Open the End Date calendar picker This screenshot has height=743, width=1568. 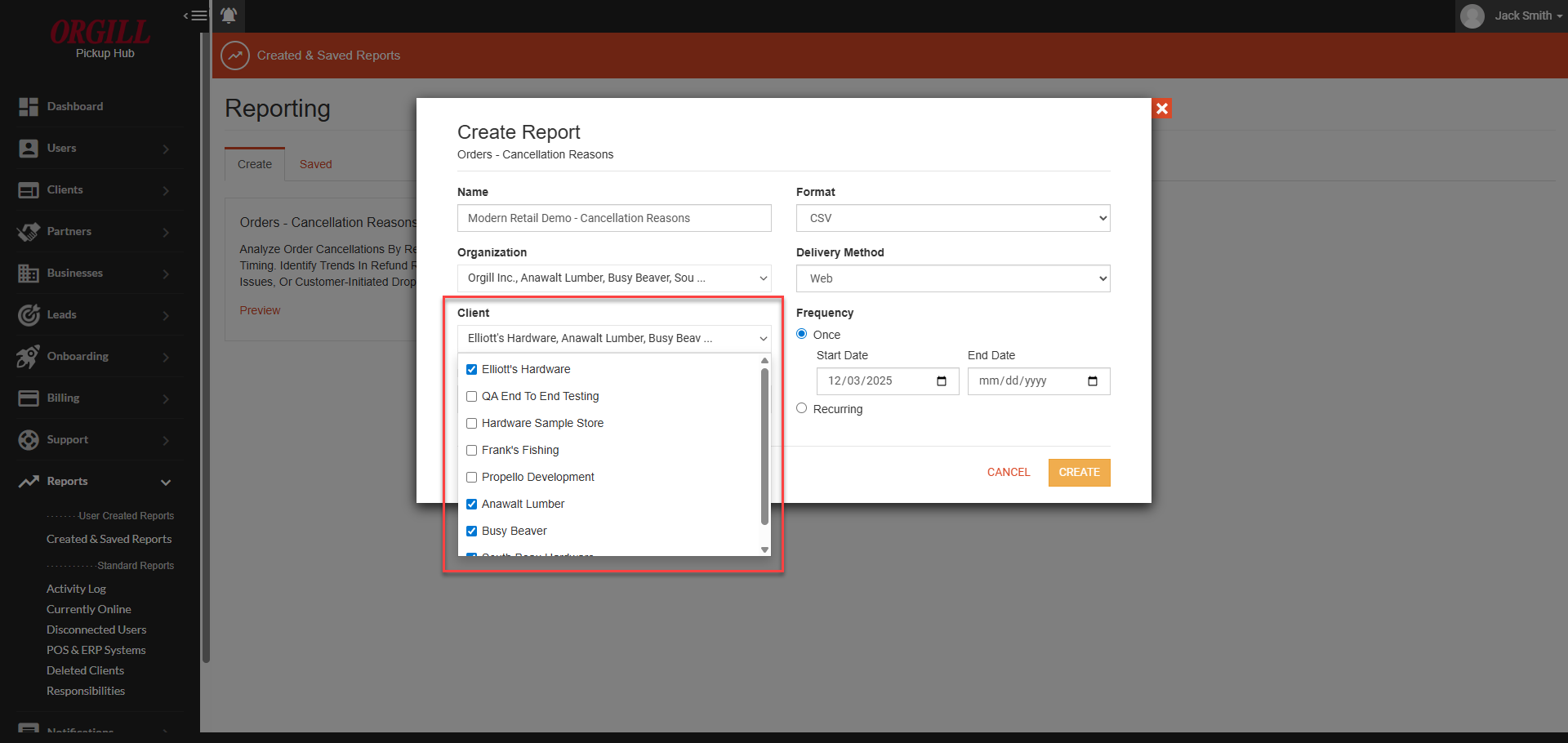pos(1093,381)
